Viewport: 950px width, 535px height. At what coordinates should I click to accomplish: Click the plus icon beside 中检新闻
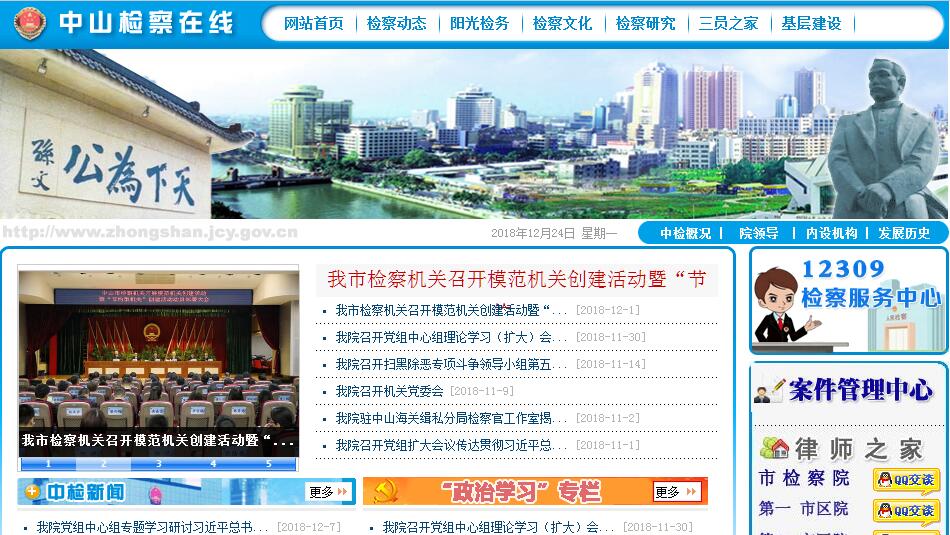(33, 491)
